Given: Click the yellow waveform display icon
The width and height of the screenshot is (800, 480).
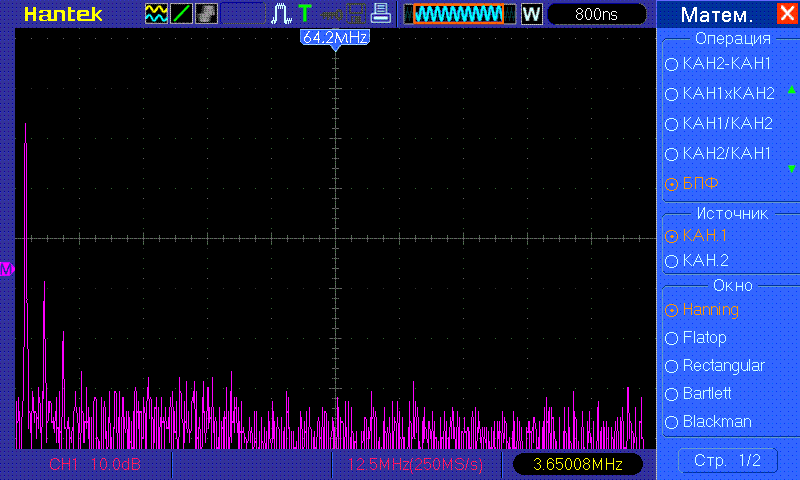Looking at the screenshot, I should point(157,14).
